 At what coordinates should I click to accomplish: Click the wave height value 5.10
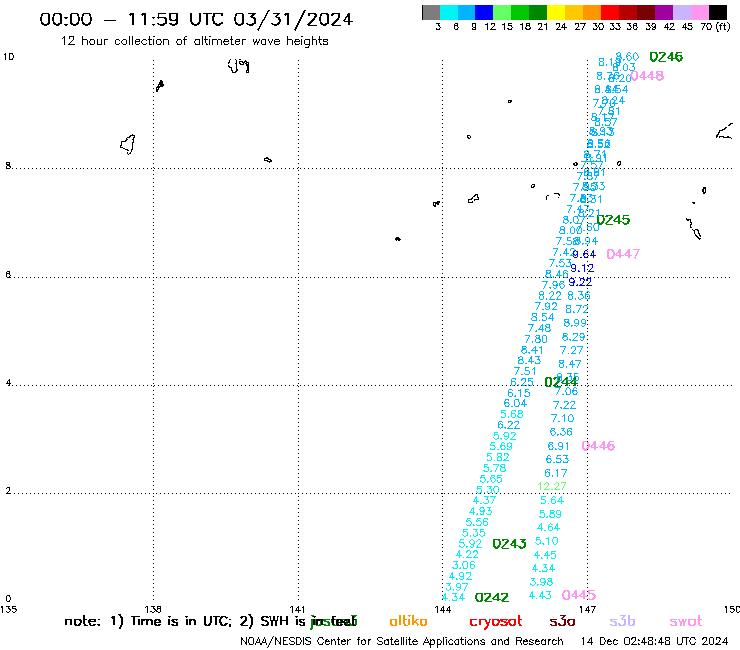(x=547, y=541)
